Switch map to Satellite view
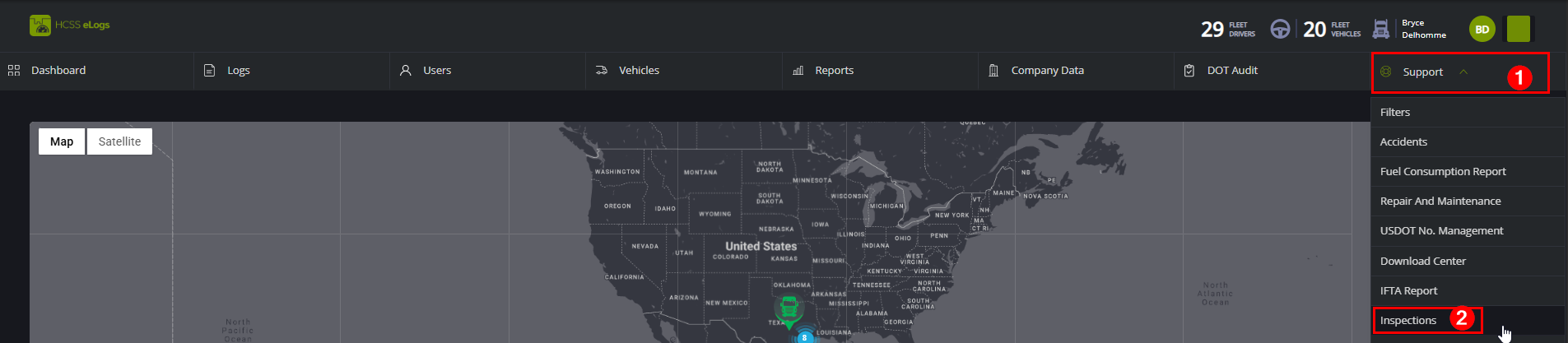 tap(119, 141)
